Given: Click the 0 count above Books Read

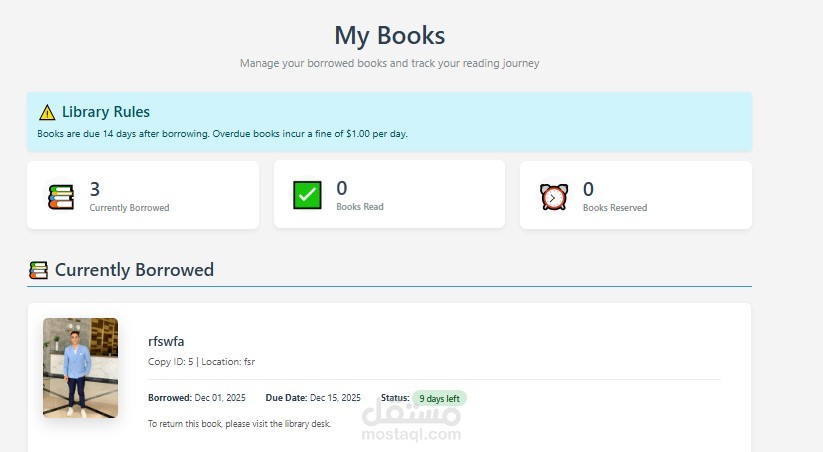Looking at the screenshot, I should pyautogui.click(x=342, y=188).
